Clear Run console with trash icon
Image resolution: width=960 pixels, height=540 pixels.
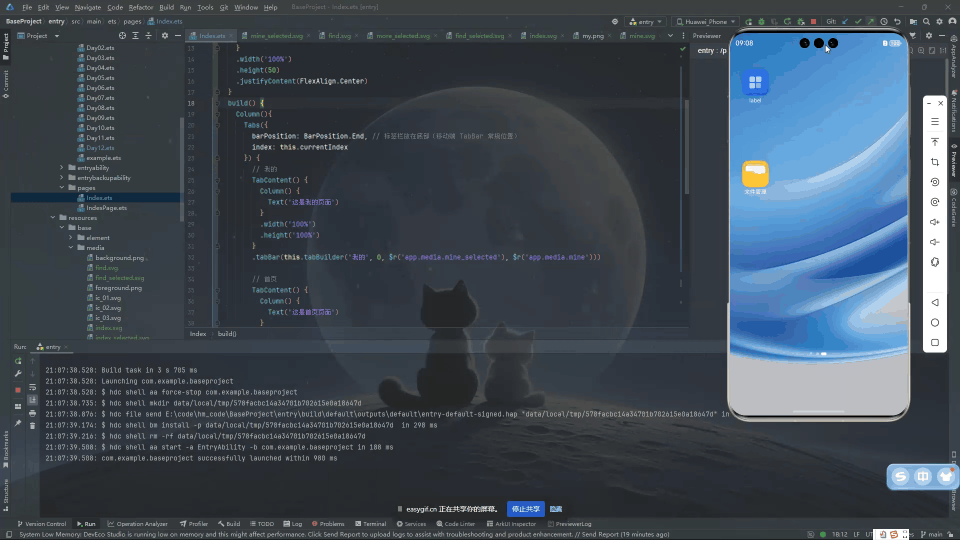click(x=32, y=426)
